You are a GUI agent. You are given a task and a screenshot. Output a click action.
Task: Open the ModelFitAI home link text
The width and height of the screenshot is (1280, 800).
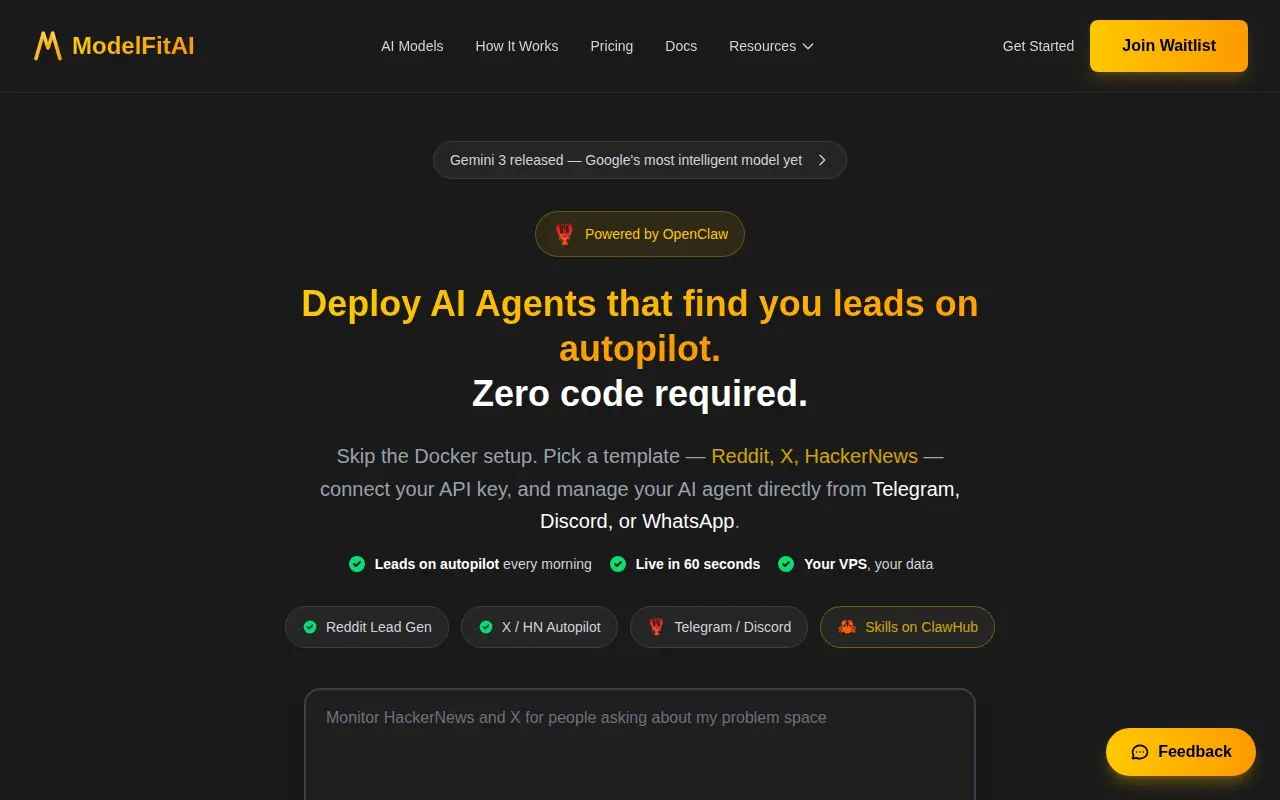[x=133, y=46]
